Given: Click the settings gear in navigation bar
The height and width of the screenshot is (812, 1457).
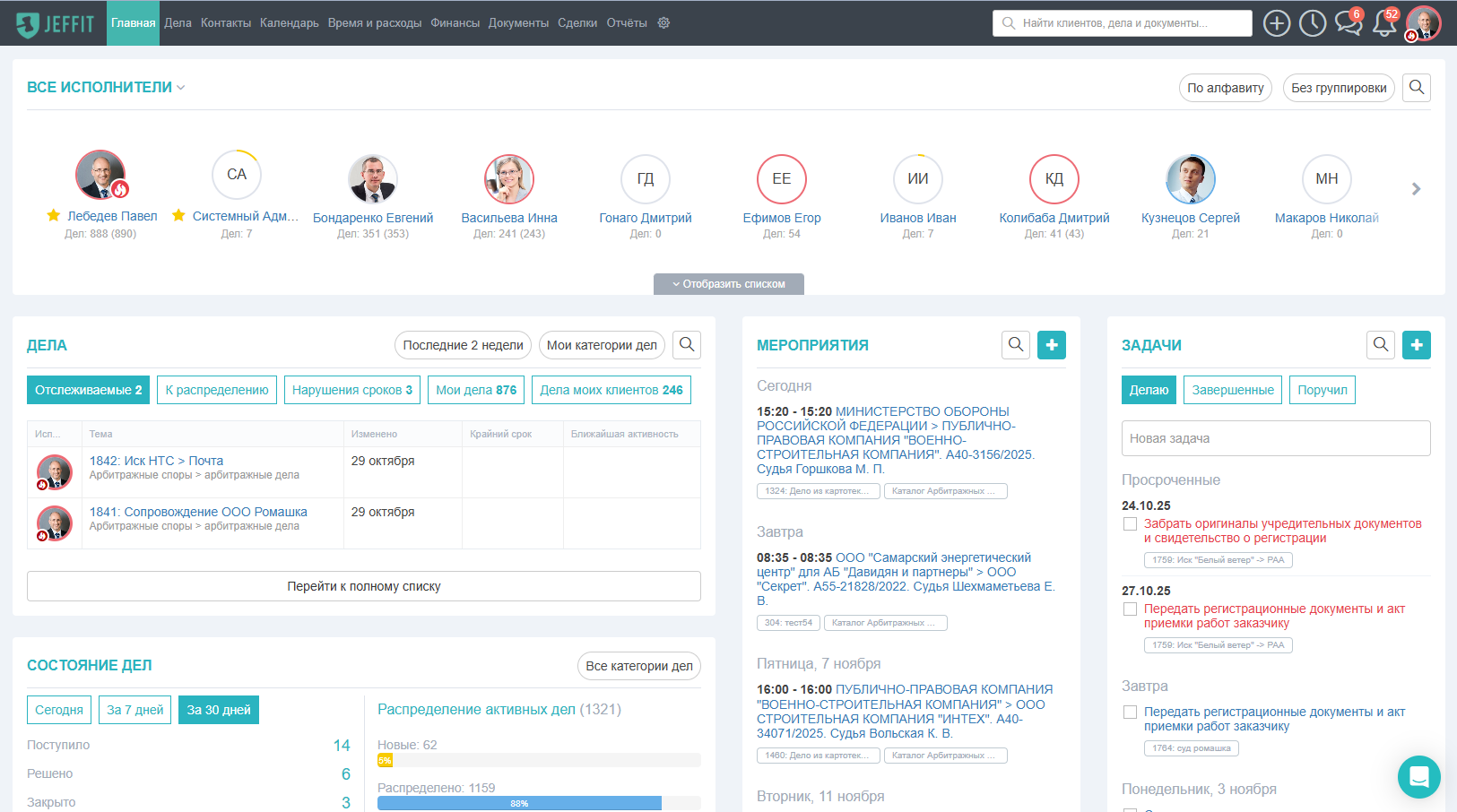Looking at the screenshot, I should tap(663, 23).
